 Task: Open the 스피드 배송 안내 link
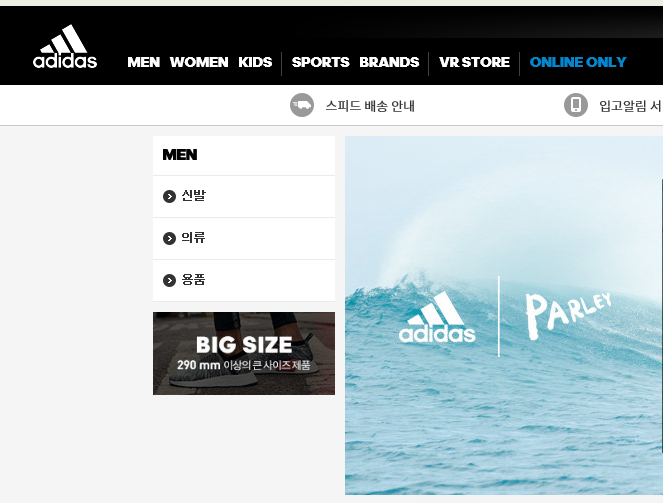370,106
